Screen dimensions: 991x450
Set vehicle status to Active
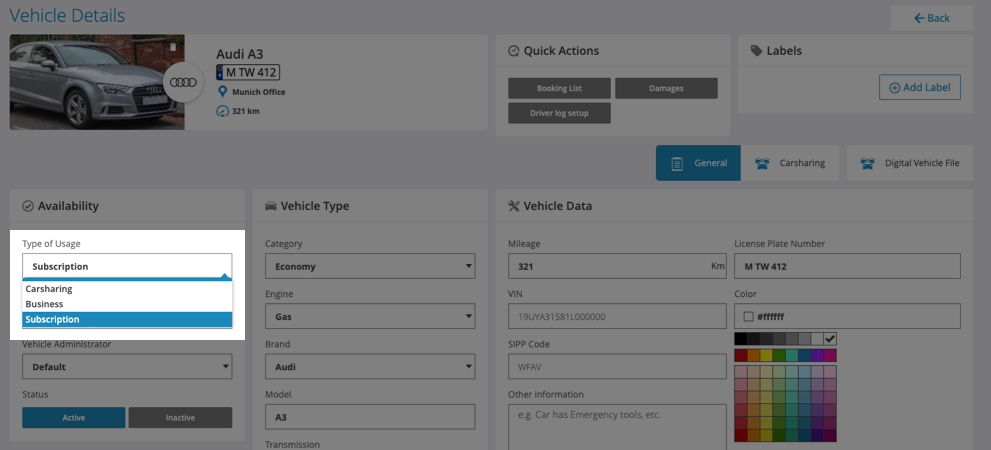(74, 417)
